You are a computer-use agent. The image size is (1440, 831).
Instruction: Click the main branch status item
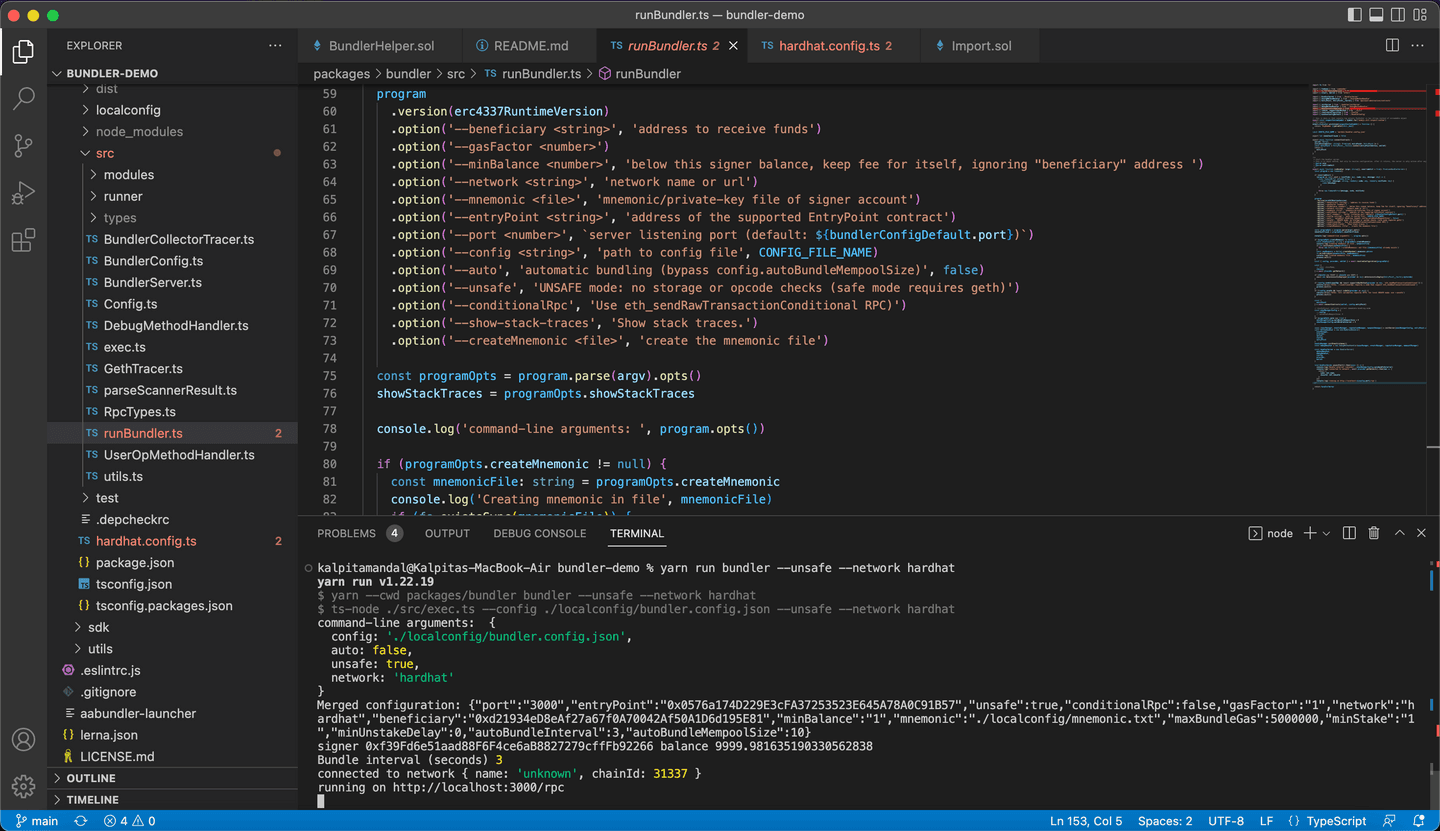pos(37,821)
